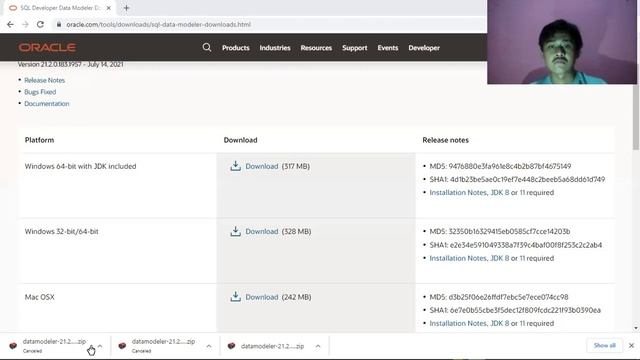Click the Platform column header
Viewport: 640px width, 360px height.
click(x=39, y=140)
